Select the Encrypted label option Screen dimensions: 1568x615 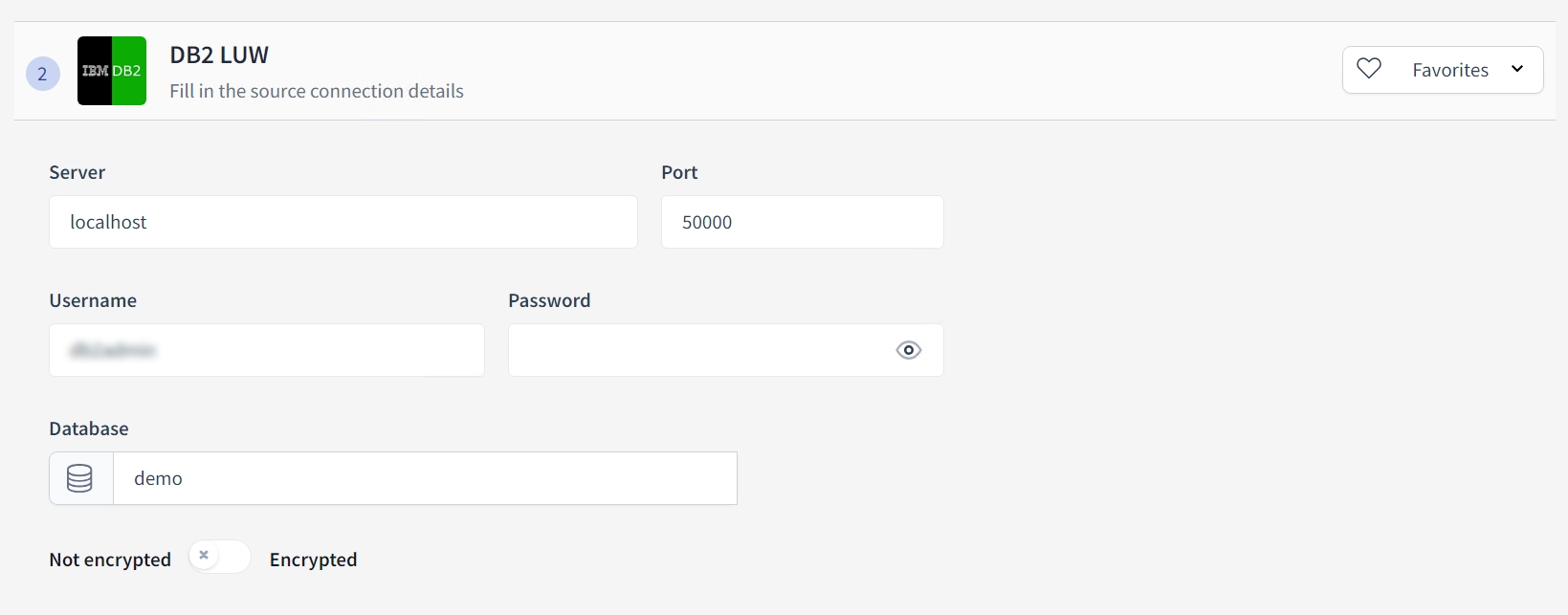point(313,560)
